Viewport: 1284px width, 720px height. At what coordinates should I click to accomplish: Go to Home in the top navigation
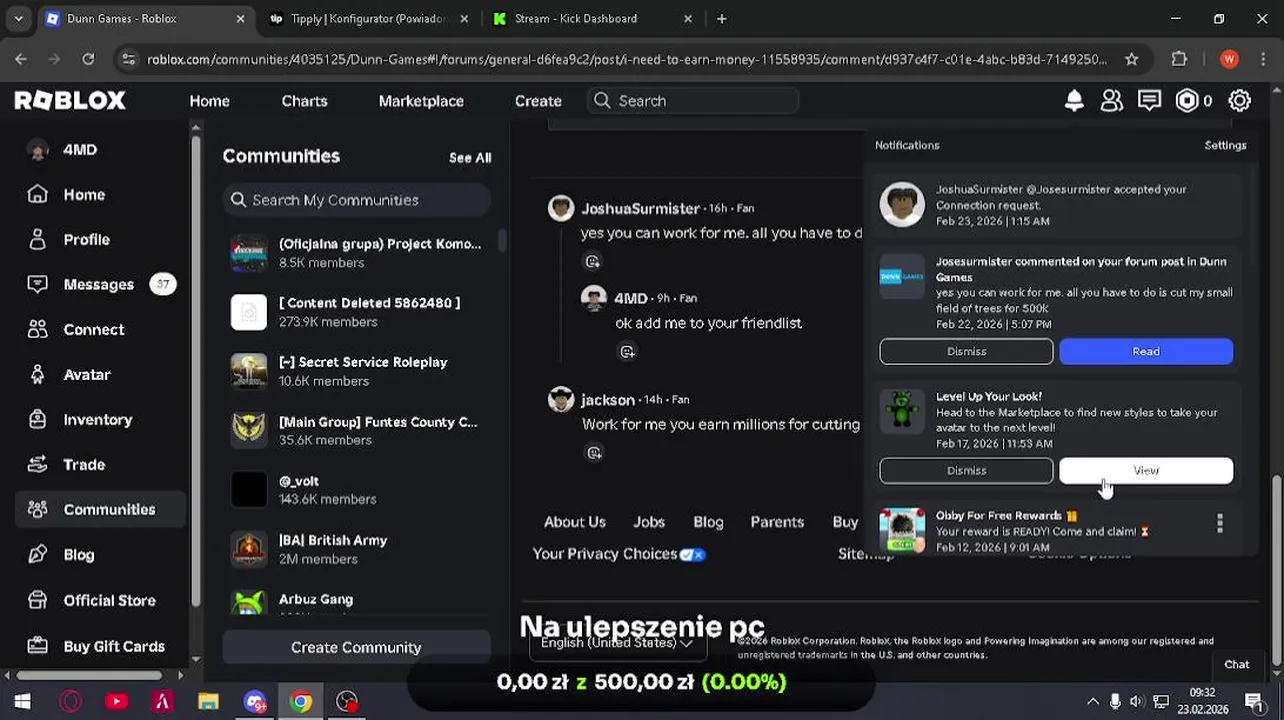point(209,101)
